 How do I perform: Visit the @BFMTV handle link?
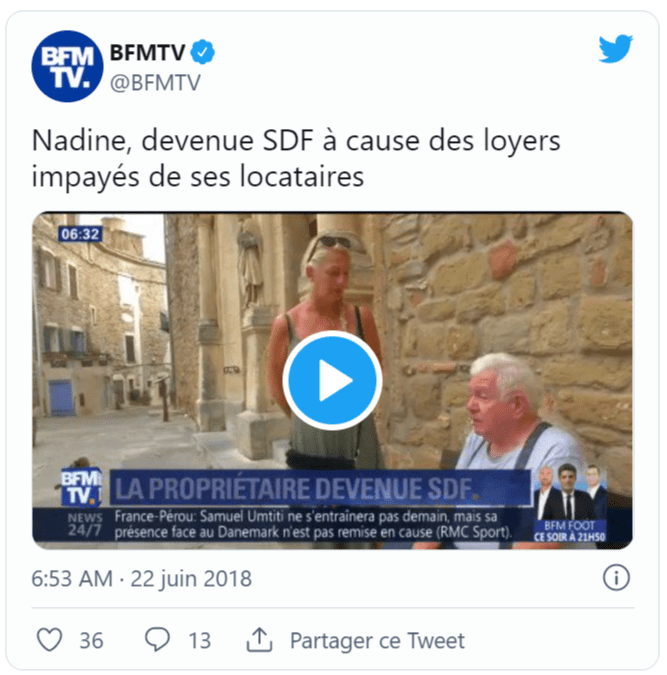(x=155, y=83)
